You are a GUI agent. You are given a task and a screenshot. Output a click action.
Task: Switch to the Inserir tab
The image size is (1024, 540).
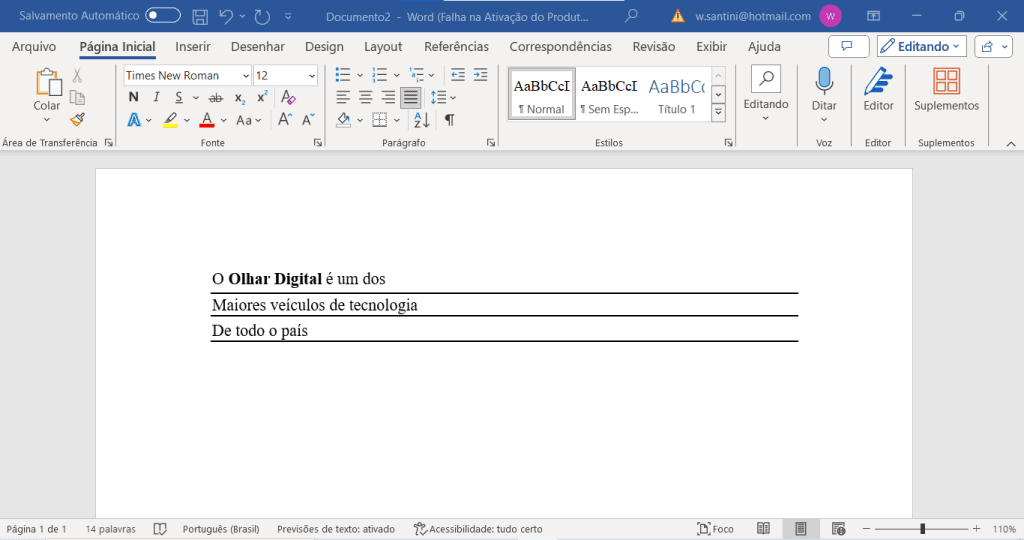pos(192,47)
